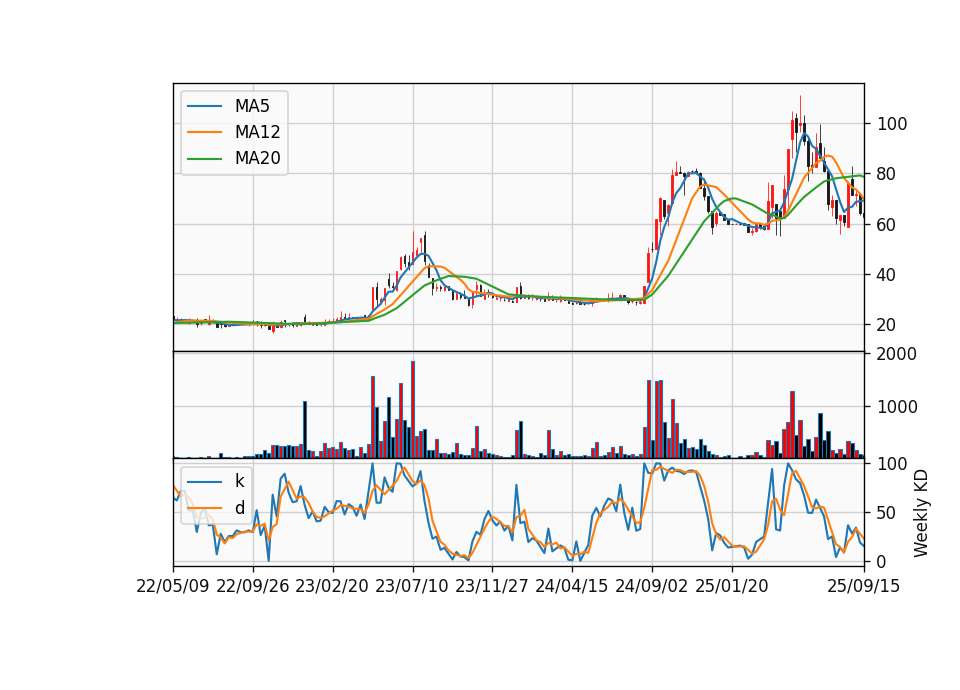This screenshot has width=960, height=690.
Task: Click the k legend label
Action: (239, 481)
